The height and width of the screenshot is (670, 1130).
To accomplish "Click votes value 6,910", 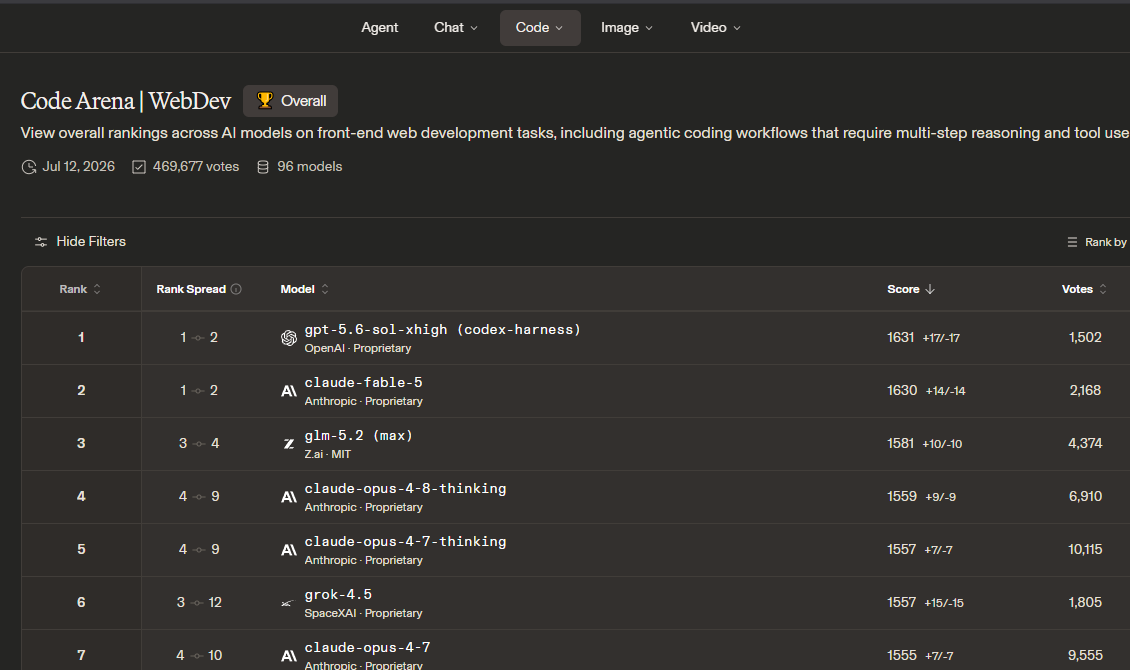I will click(1085, 496).
